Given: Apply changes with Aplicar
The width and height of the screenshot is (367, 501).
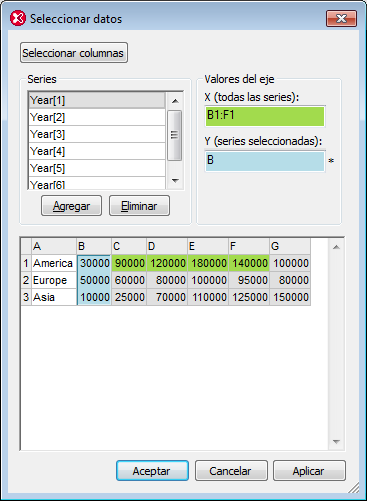Looking at the screenshot, I should [309, 471].
